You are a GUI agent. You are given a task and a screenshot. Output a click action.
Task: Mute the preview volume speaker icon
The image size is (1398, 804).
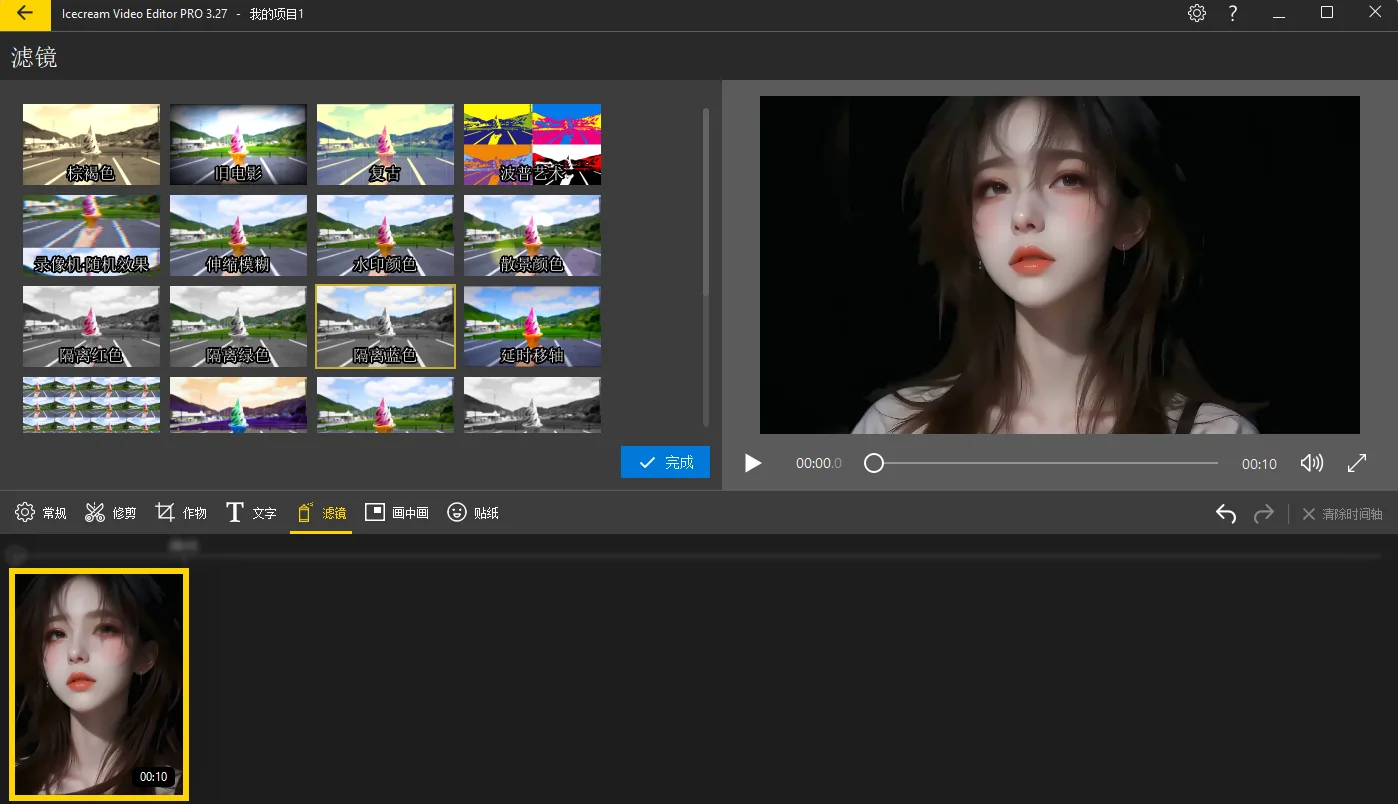coord(1311,463)
